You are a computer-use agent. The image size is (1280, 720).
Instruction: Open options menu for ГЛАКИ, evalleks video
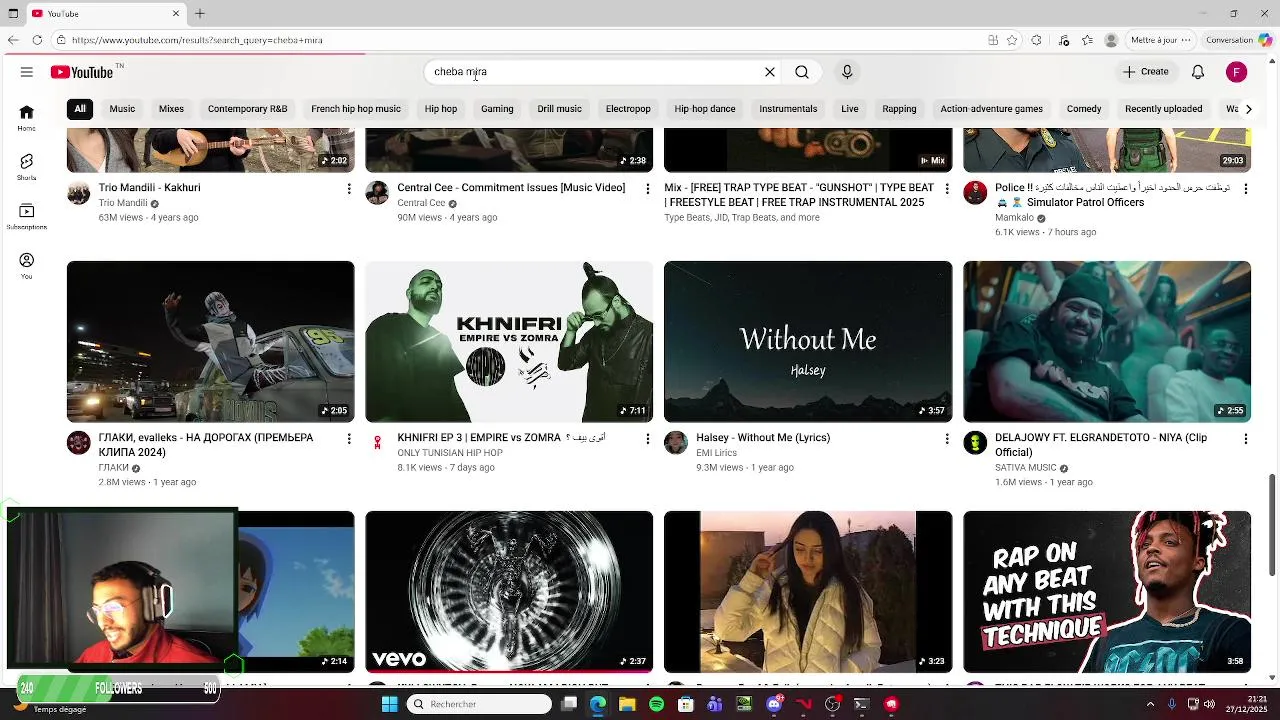click(349, 438)
